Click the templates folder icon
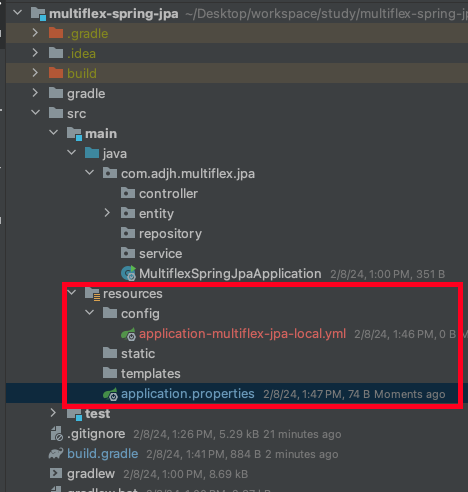468x492 pixels. coord(110,373)
